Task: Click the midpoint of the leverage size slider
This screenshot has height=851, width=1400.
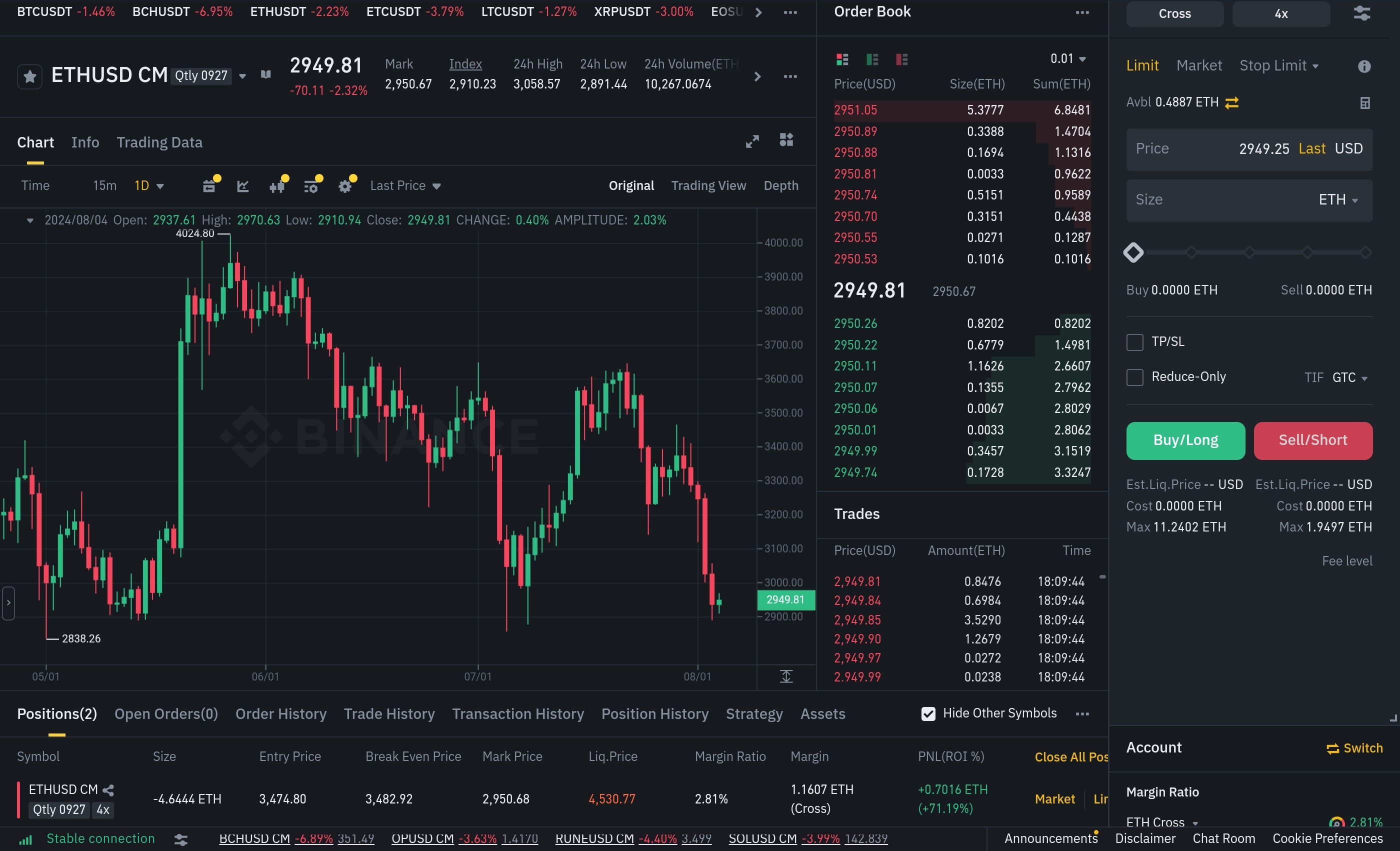Action: [x=1249, y=252]
